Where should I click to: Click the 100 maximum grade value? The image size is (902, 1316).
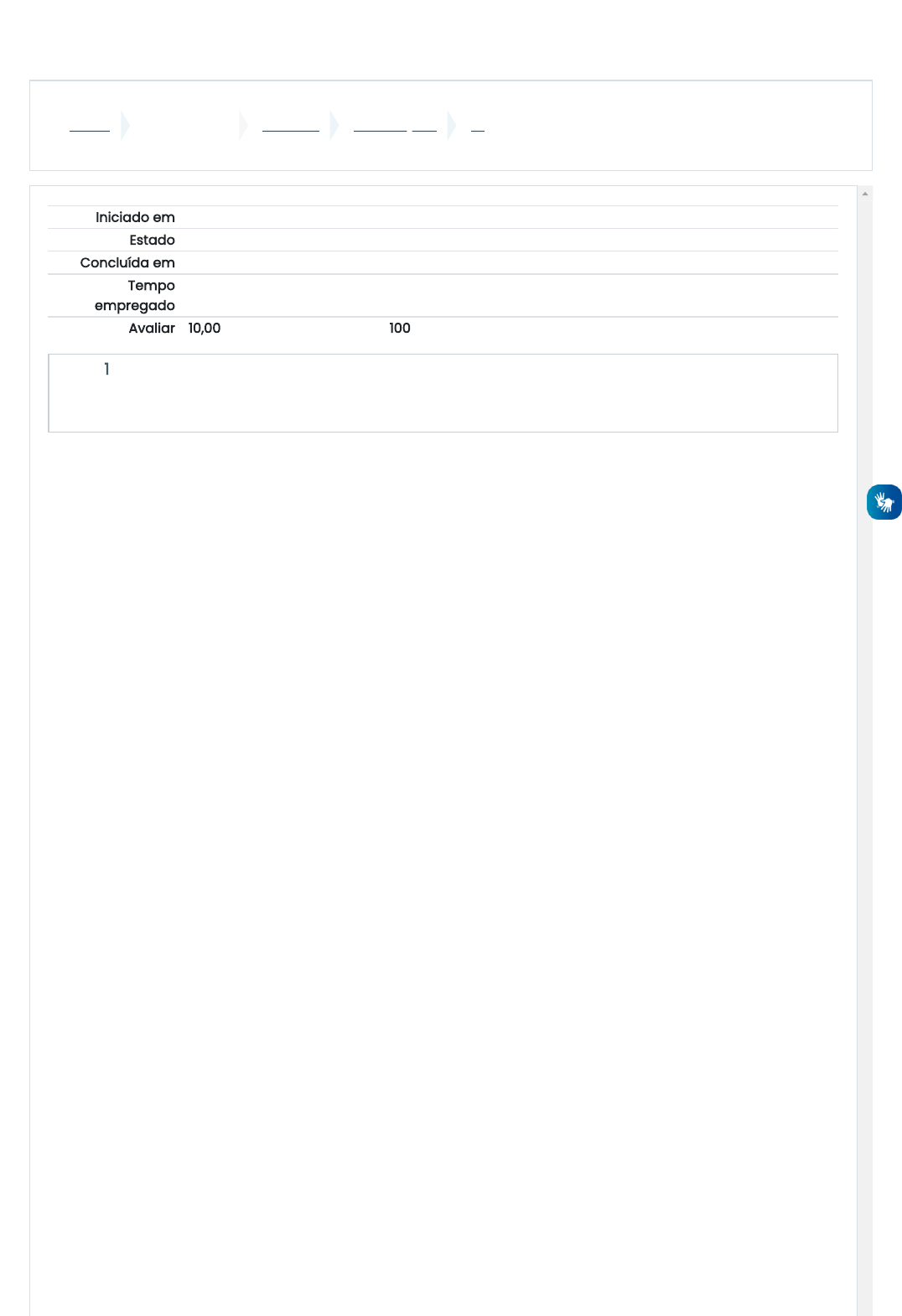tap(400, 328)
